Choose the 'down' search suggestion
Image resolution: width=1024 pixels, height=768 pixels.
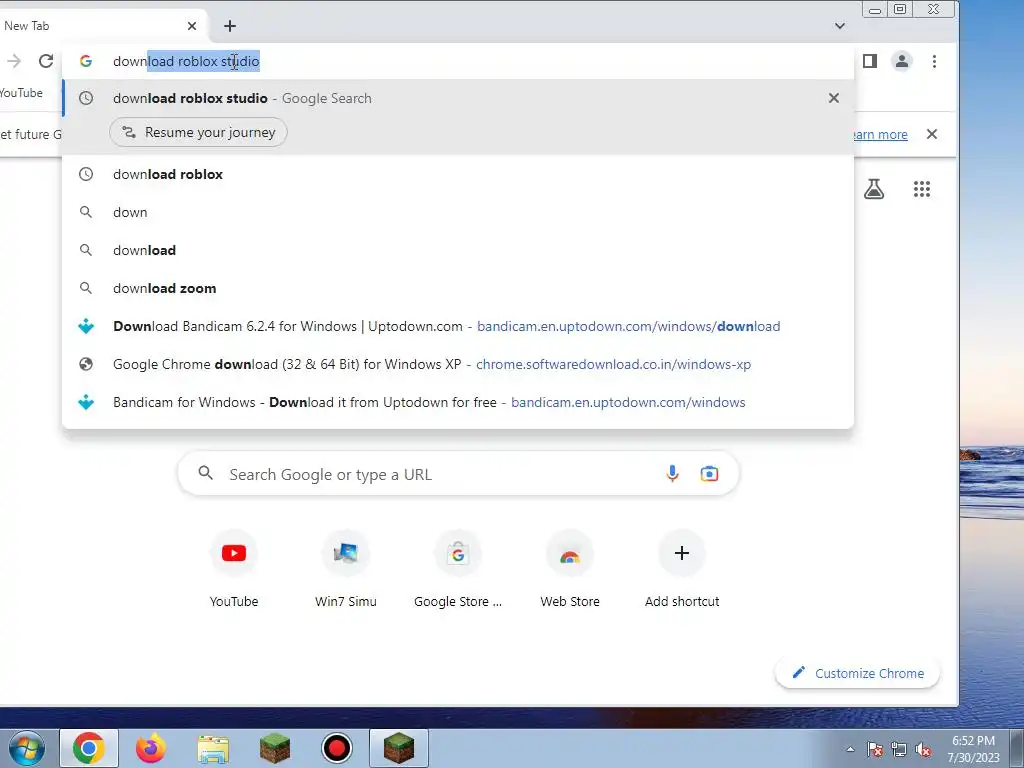pyautogui.click(x=458, y=212)
